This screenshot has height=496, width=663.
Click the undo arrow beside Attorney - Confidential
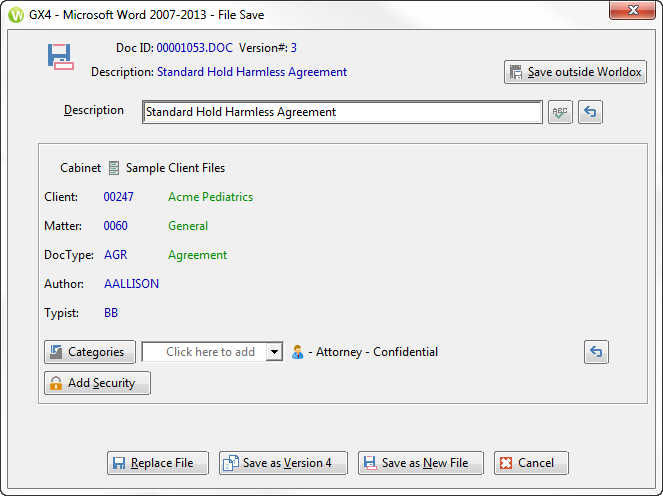coord(596,352)
